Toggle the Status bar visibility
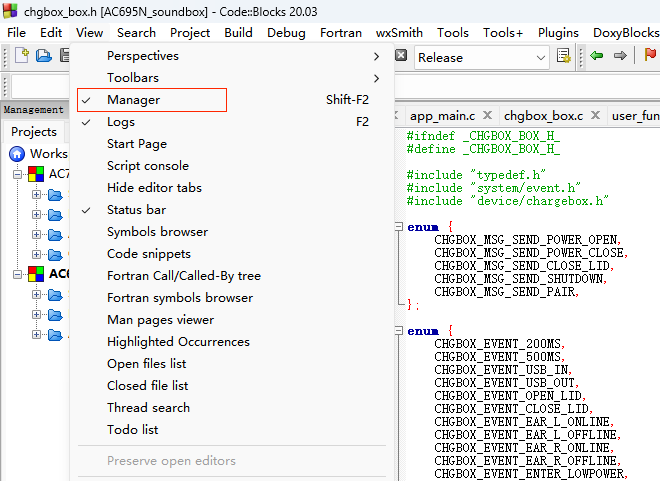This screenshot has width=660, height=481. point(232,210)
